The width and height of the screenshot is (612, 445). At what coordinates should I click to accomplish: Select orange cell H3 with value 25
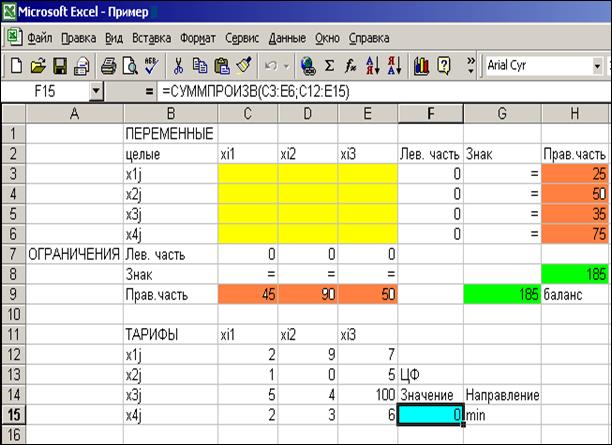click(x=575, y=174)
